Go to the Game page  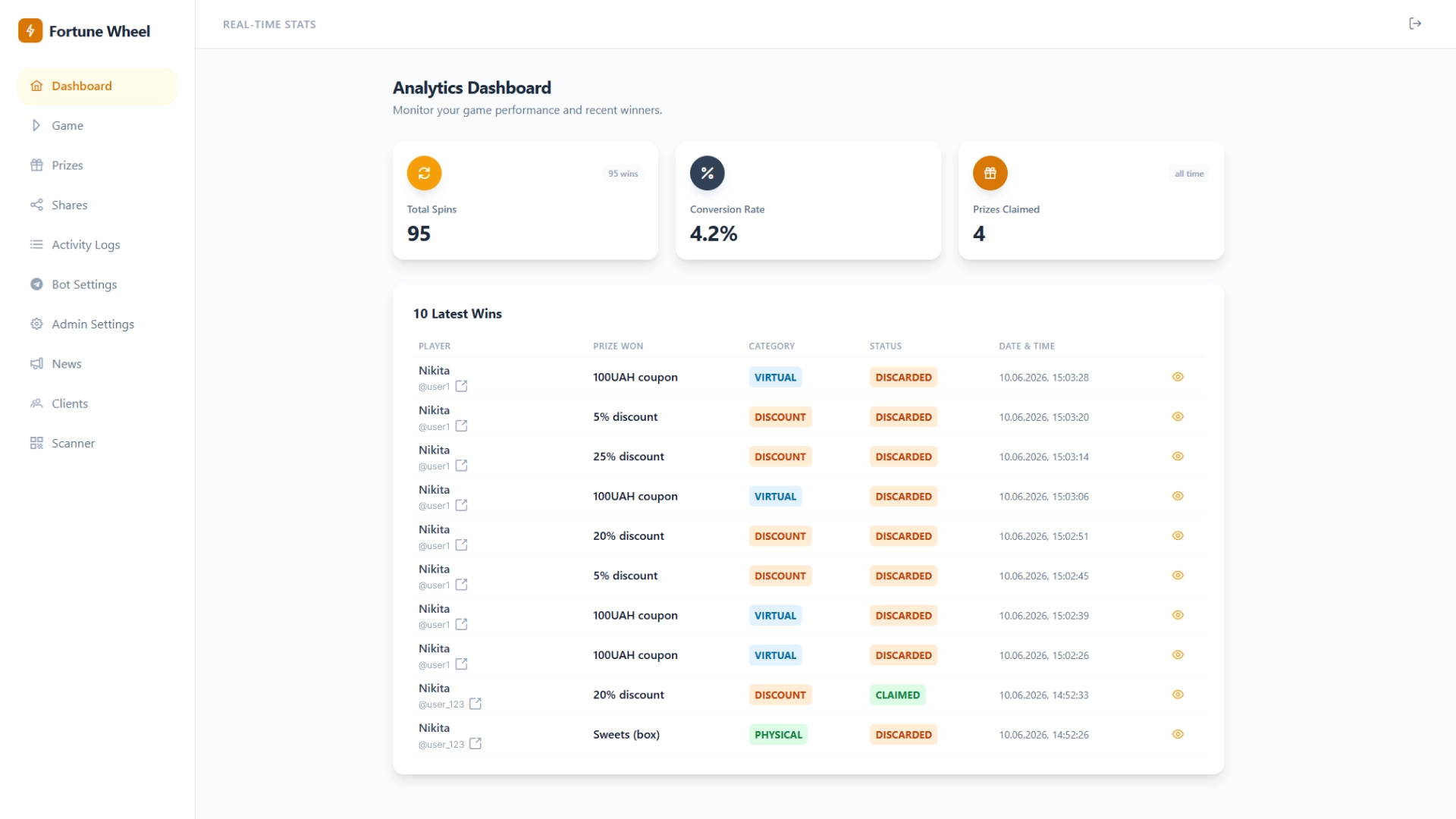point(97,126)
